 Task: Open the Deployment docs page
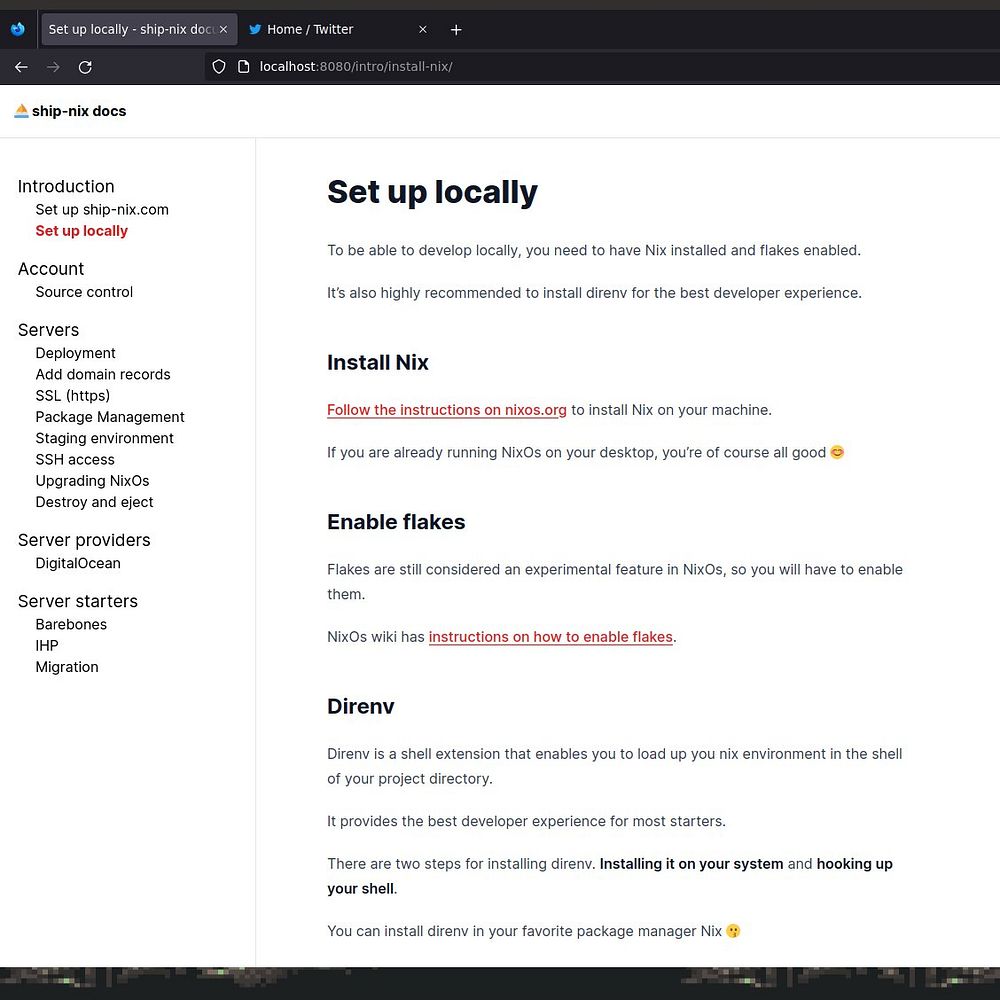coord(75,353)
